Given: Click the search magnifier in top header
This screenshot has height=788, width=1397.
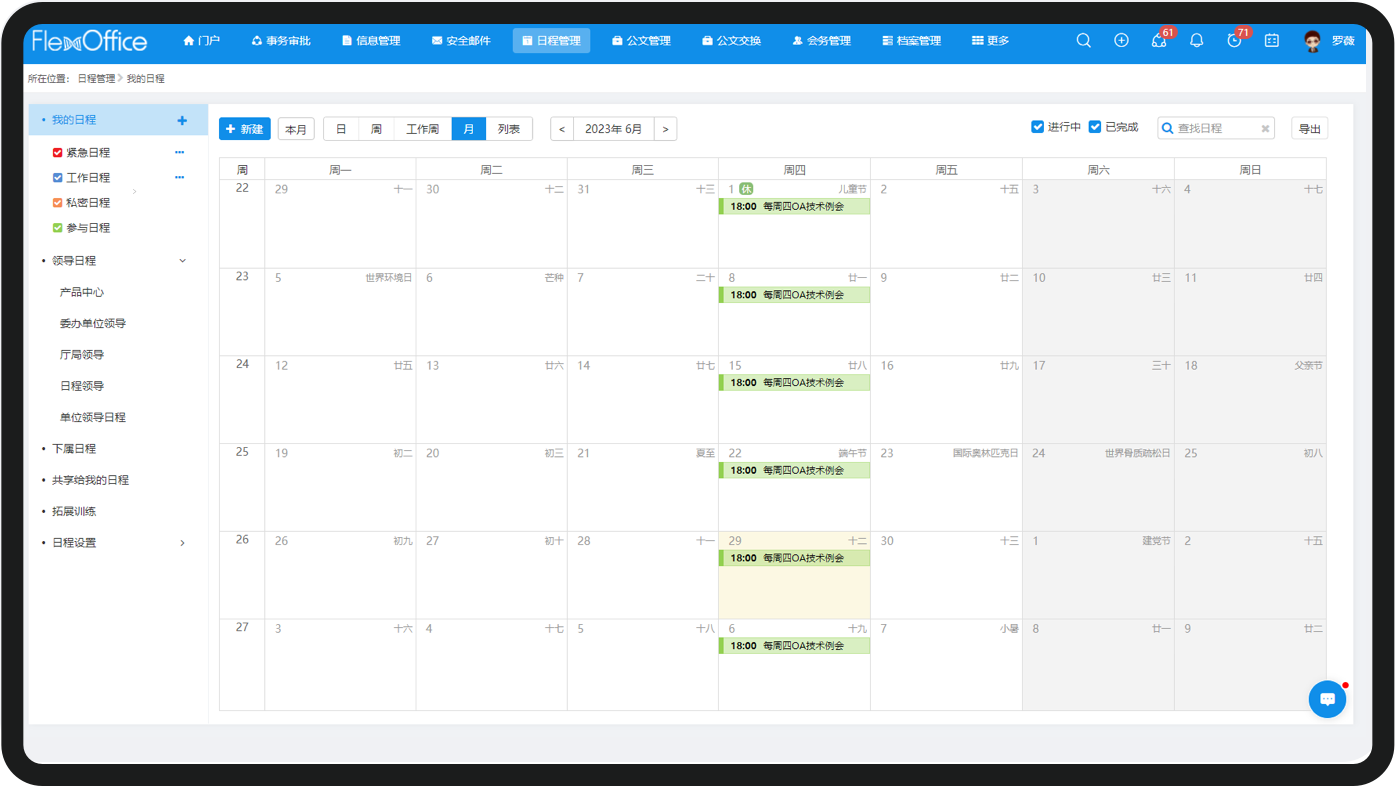Looking at the screenshot, I should click(1083, 41).
